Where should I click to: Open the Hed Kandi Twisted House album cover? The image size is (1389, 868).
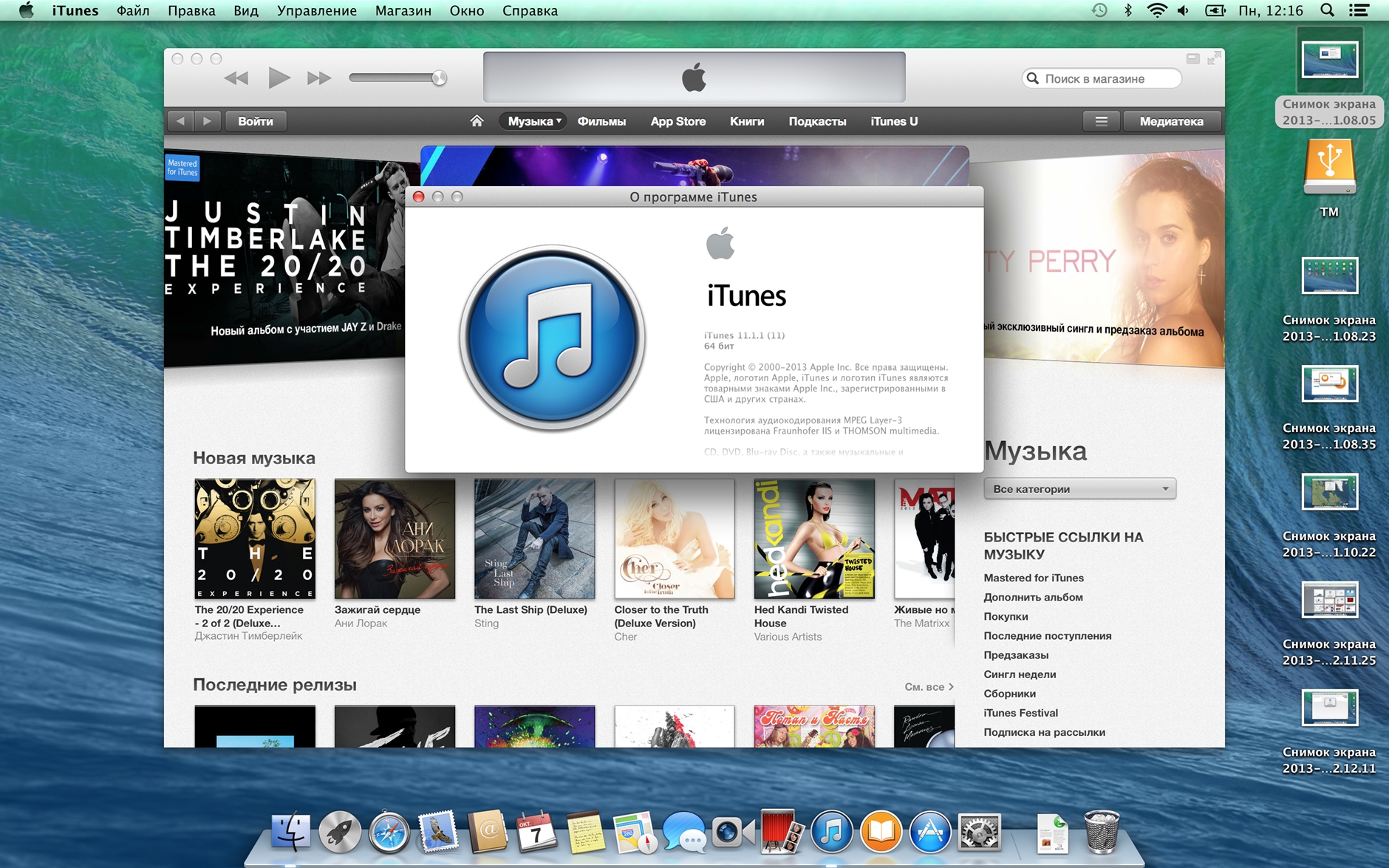click(814, 539)
